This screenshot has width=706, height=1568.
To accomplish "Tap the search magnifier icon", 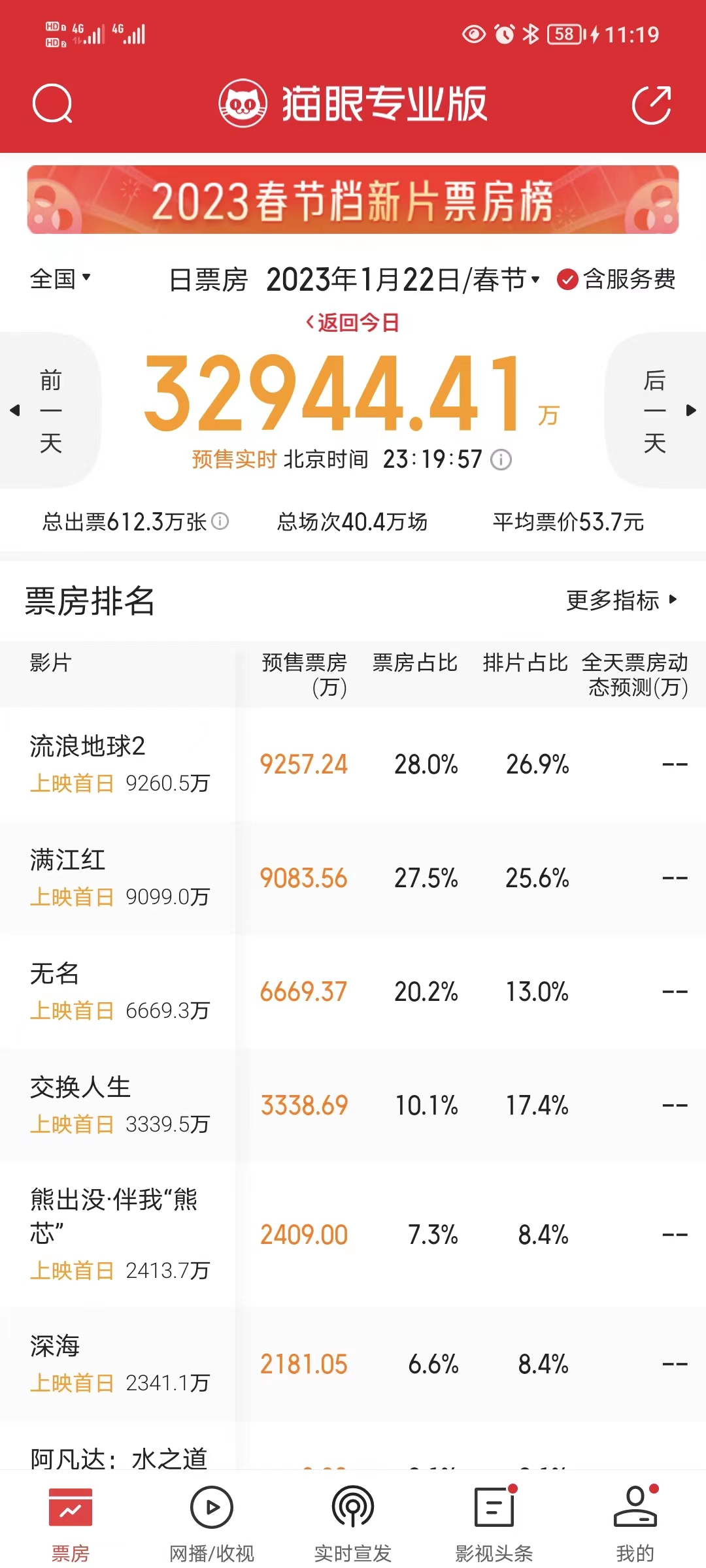I will (52, 103).
